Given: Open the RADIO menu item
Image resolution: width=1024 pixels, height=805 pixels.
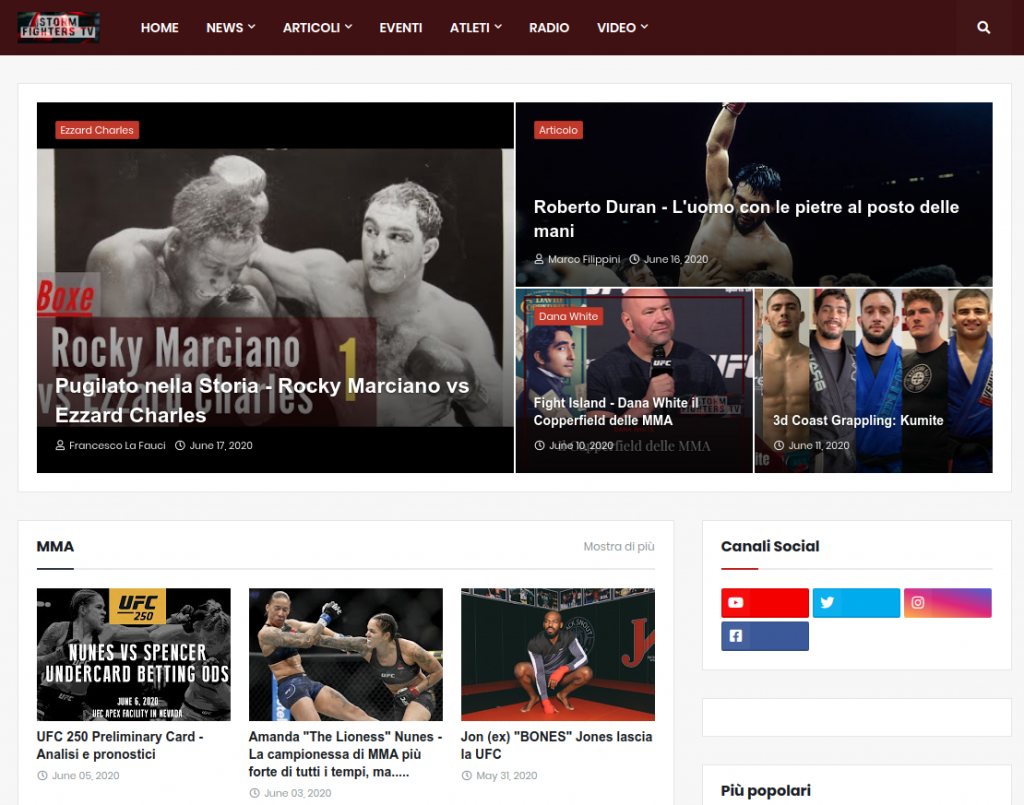Looking at the screenshot, I should 549,27.
